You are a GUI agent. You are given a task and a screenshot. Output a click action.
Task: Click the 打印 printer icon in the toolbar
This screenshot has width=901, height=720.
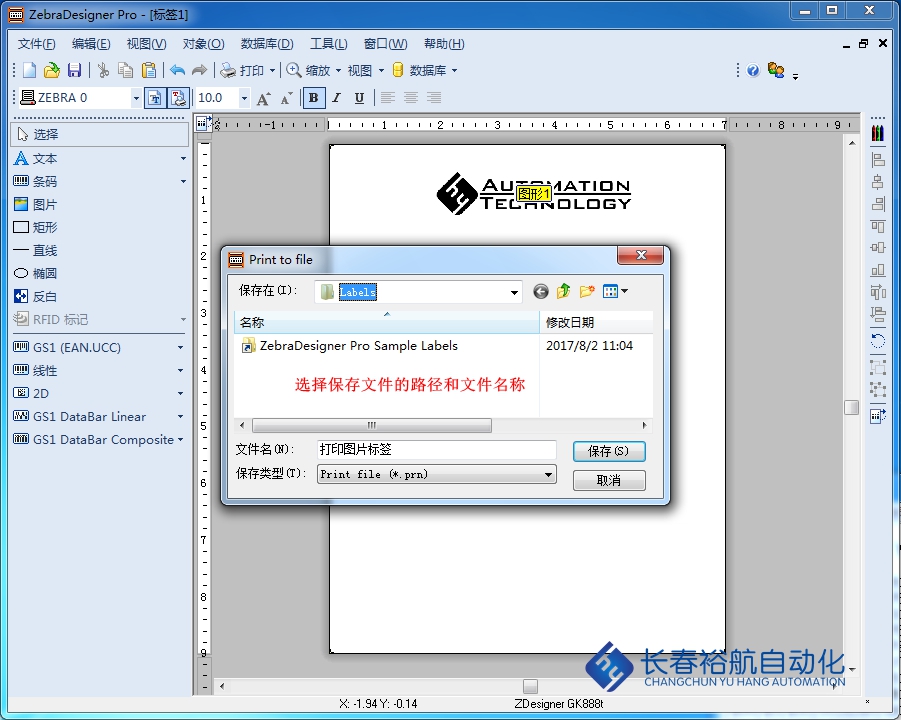point(228,70)
